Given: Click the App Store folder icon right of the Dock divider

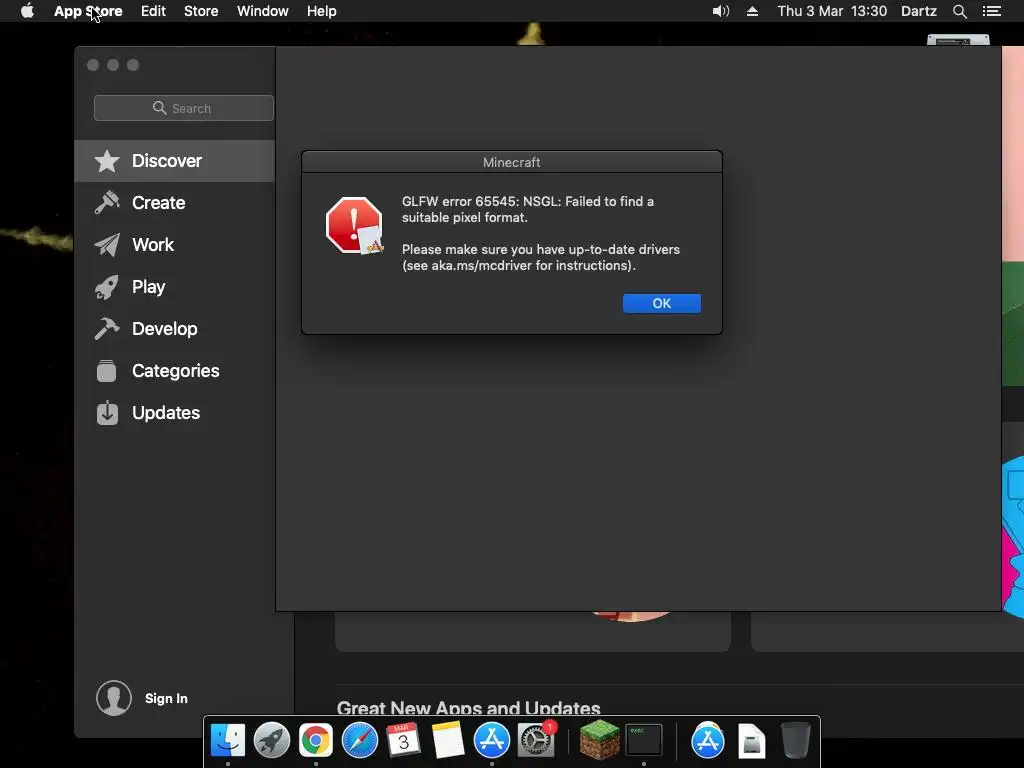Looking at the screenshot, I should (708, 741).
